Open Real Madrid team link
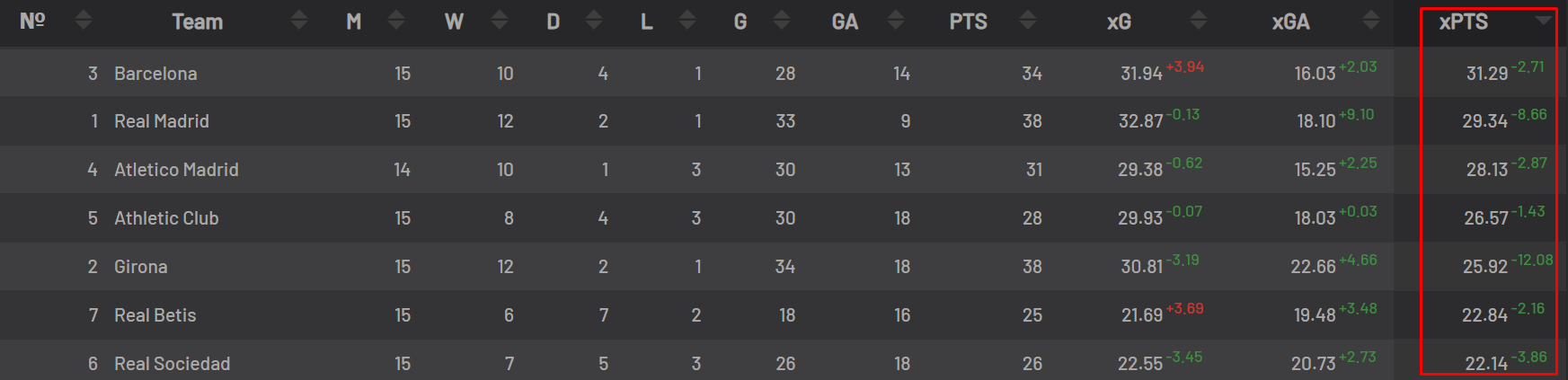Screen dimensions: 1568x380 162,121
